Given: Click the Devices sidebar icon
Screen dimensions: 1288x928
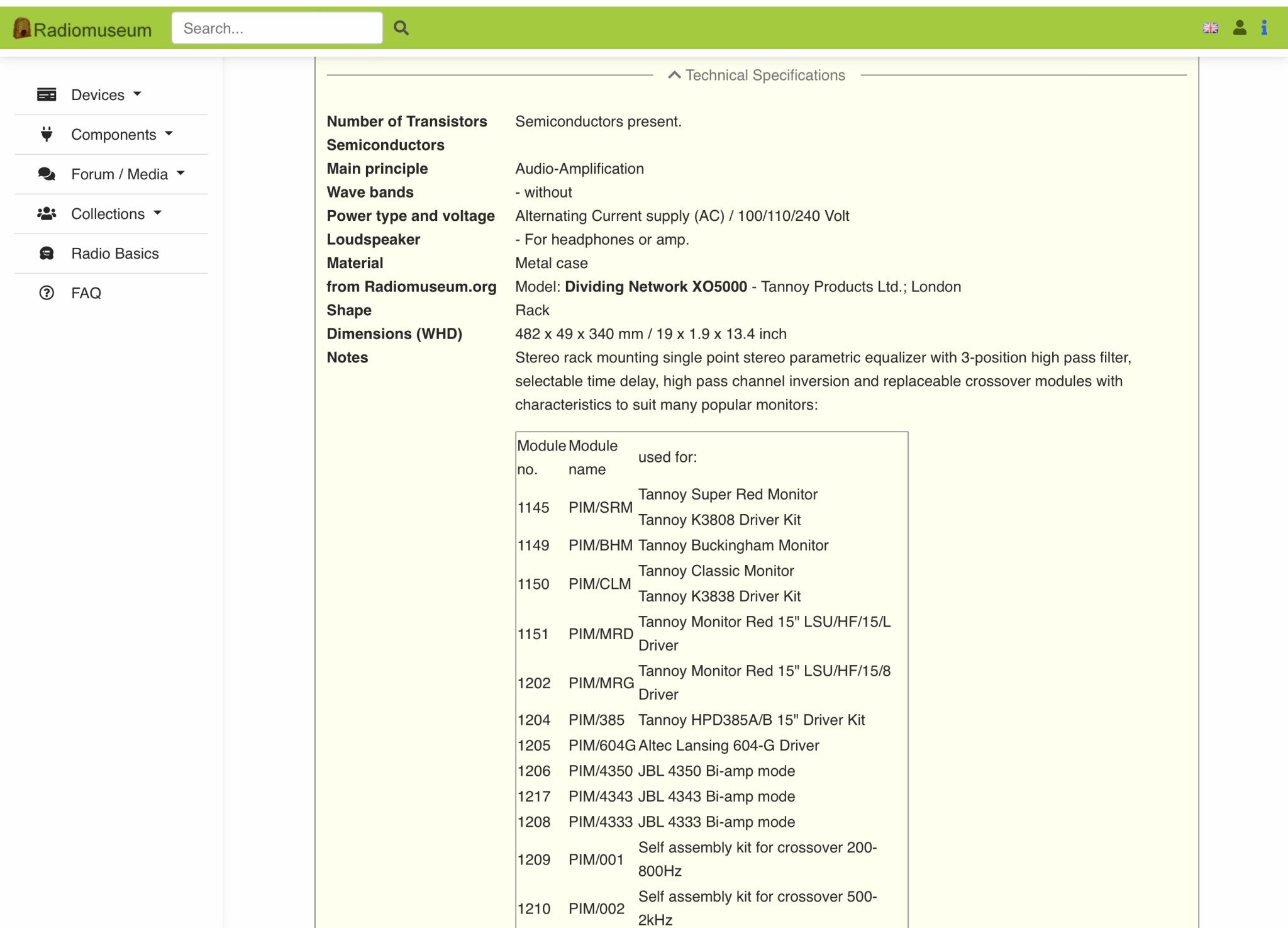Looking at the screenshot, I should (47, 94).
